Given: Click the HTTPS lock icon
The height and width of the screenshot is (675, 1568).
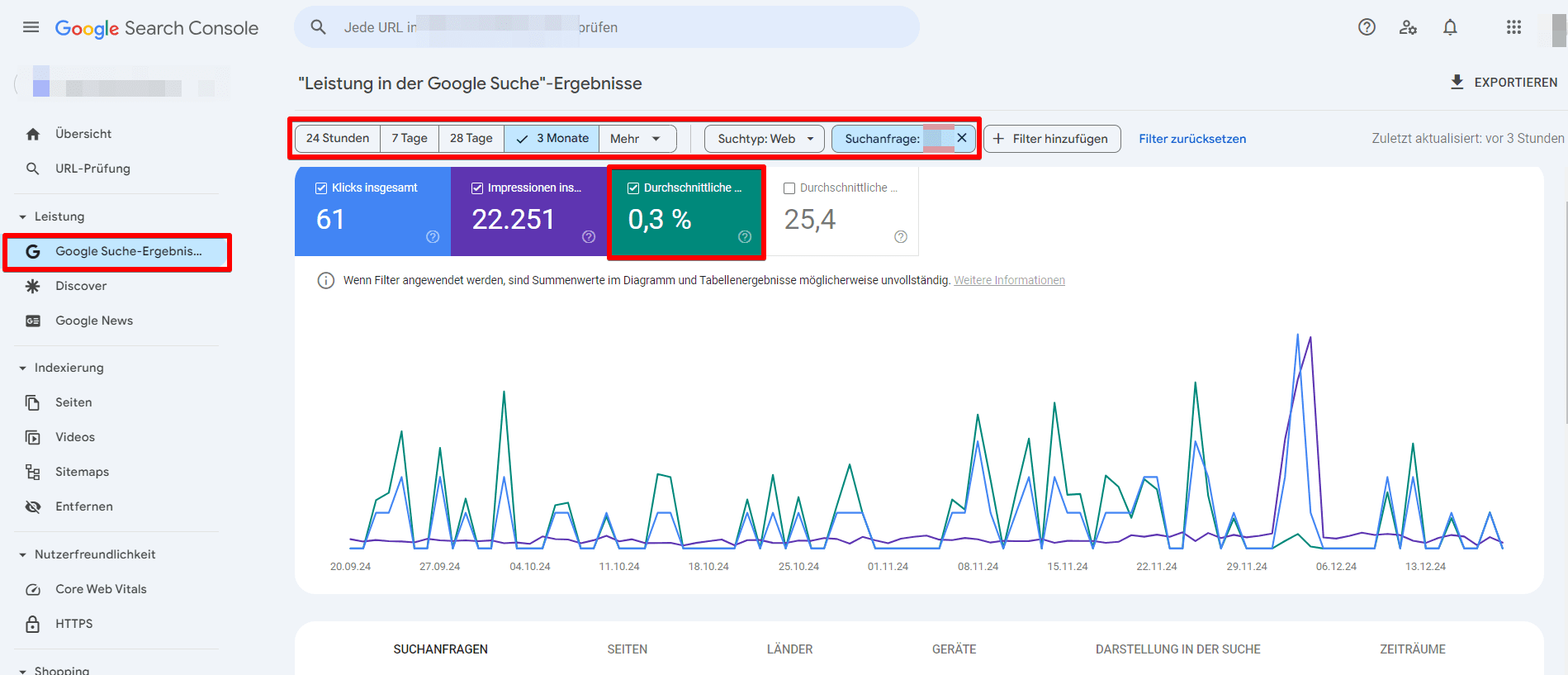Looking at the screenshot, I should coord(33,624).
